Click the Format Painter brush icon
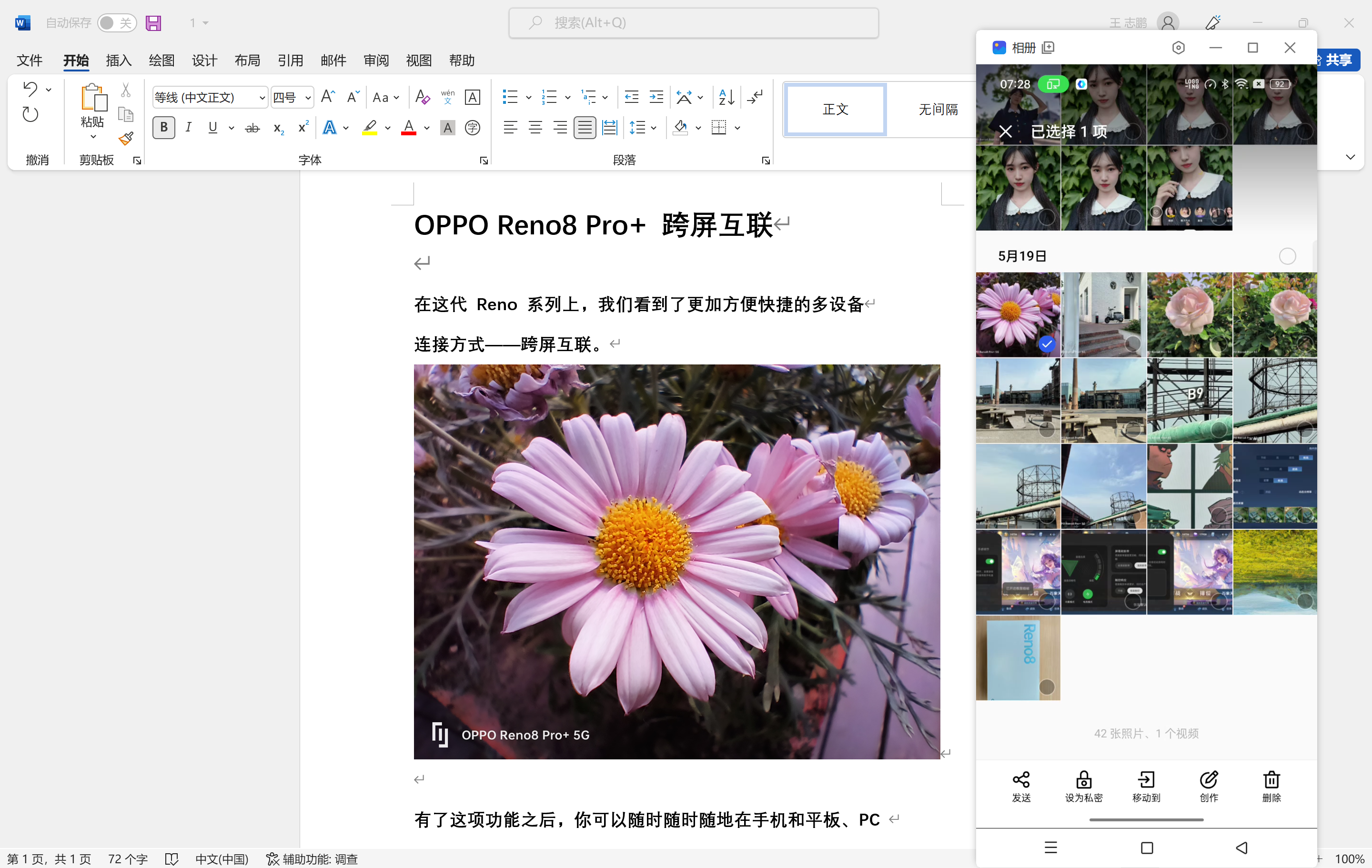The width and height of the screenshot is (1372, 868). tap(126, 139)
